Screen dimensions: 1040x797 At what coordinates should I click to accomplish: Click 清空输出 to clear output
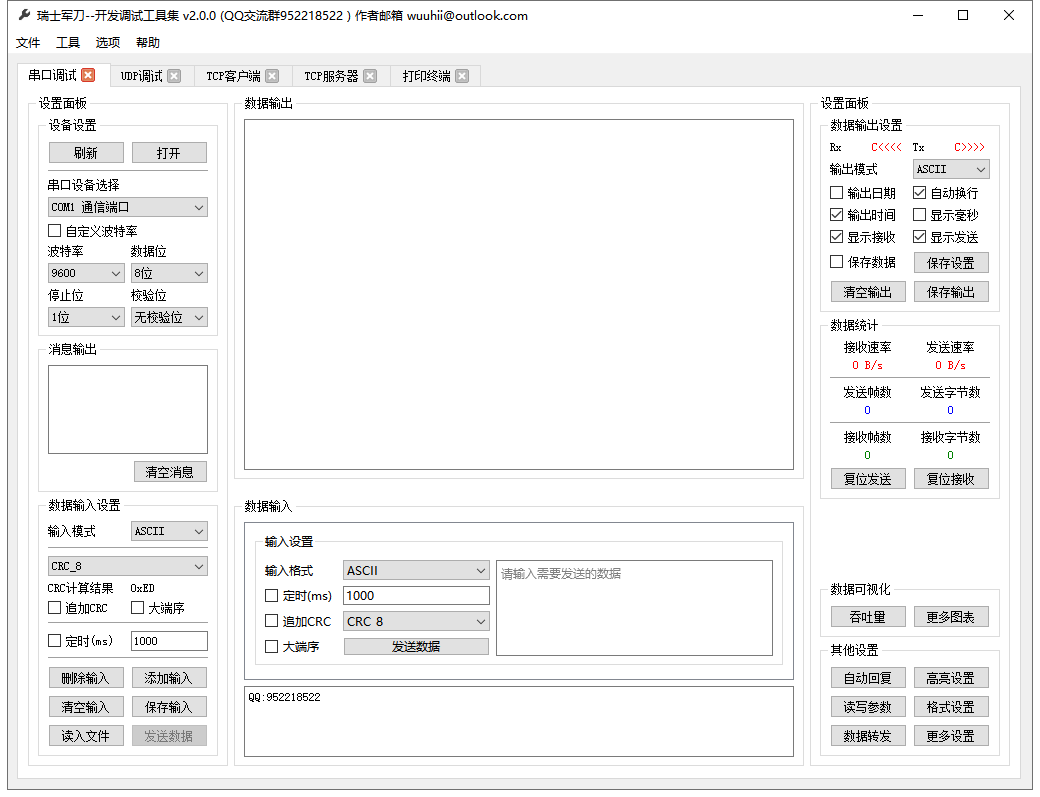click(868, 291)
